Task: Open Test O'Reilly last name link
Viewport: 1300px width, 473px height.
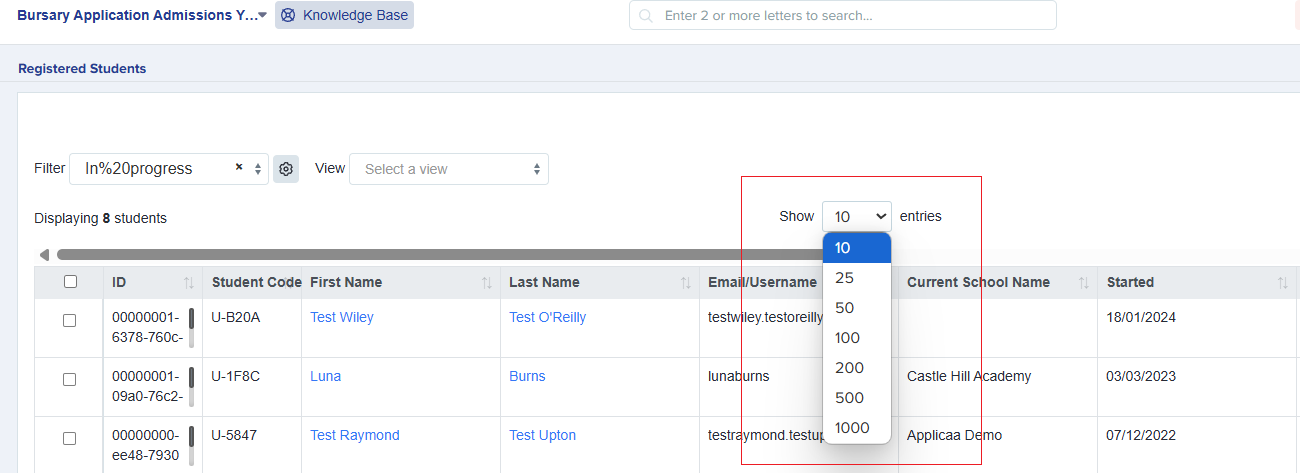Action: [548, 317]
